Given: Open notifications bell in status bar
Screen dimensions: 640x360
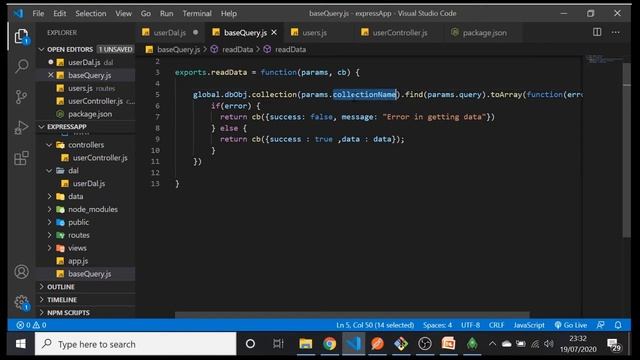Looking at the screenshot, I should click(618, 325).
